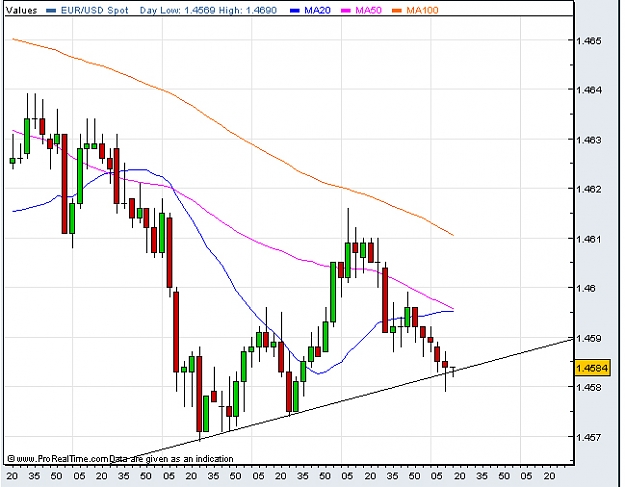The height and width of the screenshot is (487, 625).
Task: Click the yellow current price tag 1.4584
Action: click(592, 368)
